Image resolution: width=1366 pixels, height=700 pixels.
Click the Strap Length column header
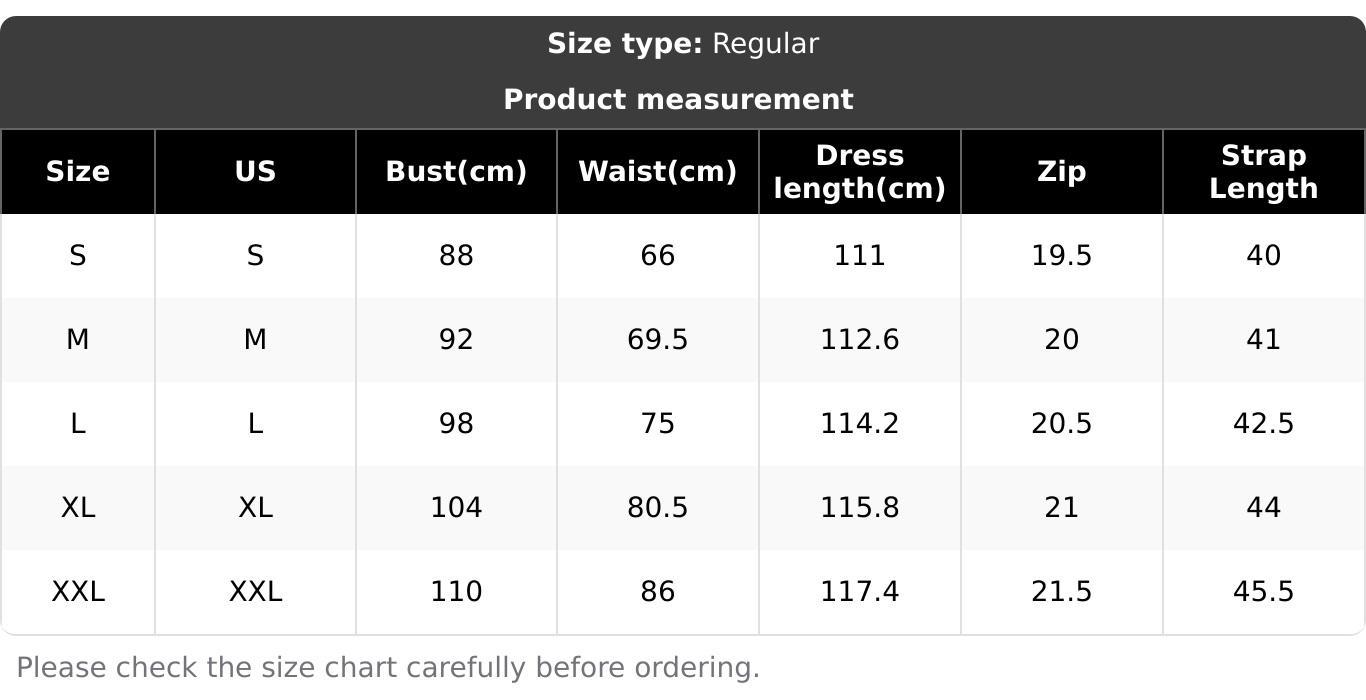pos(1263,172)
